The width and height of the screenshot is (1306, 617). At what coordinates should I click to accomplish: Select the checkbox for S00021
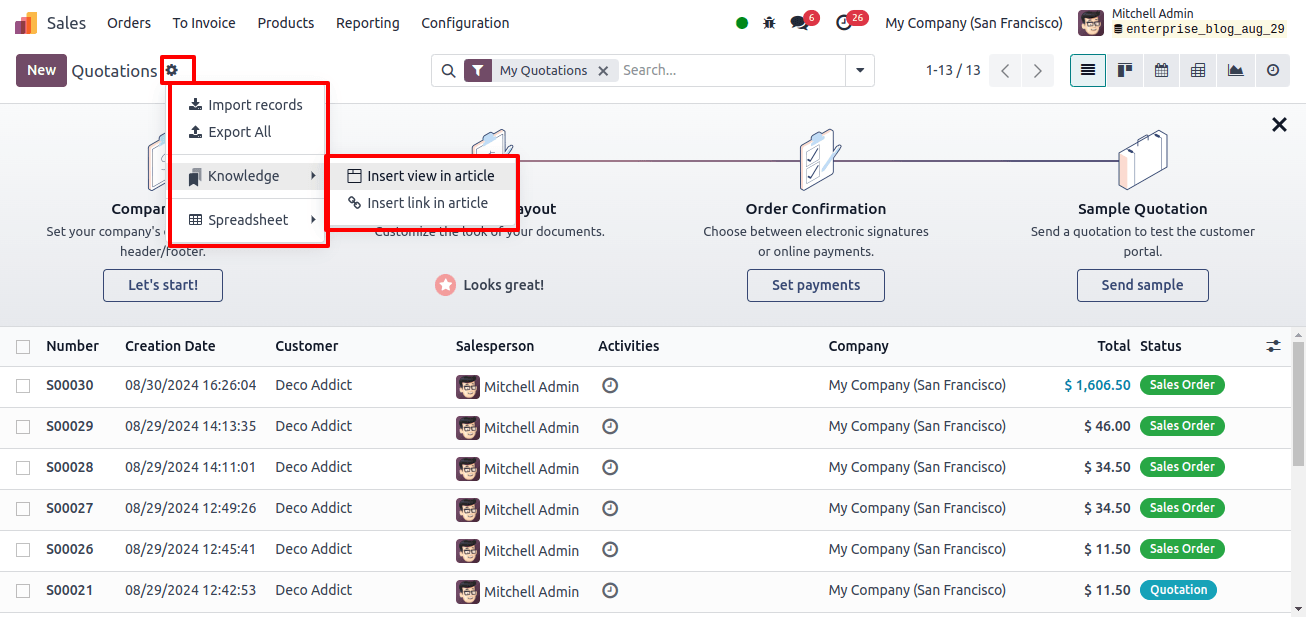click(23, 591)
